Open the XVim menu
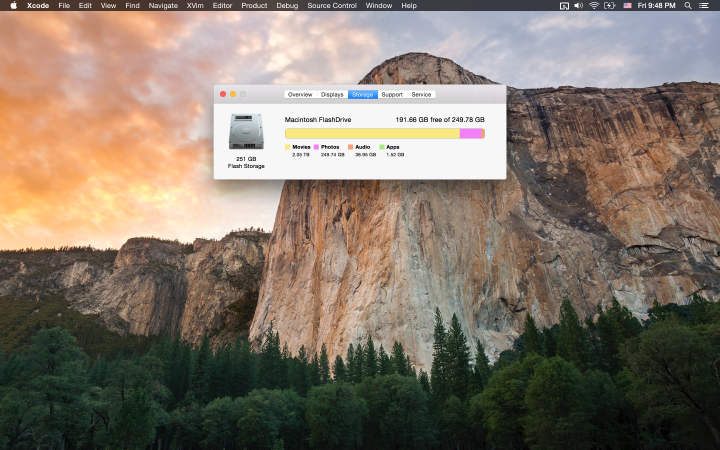 pos(195,6)
